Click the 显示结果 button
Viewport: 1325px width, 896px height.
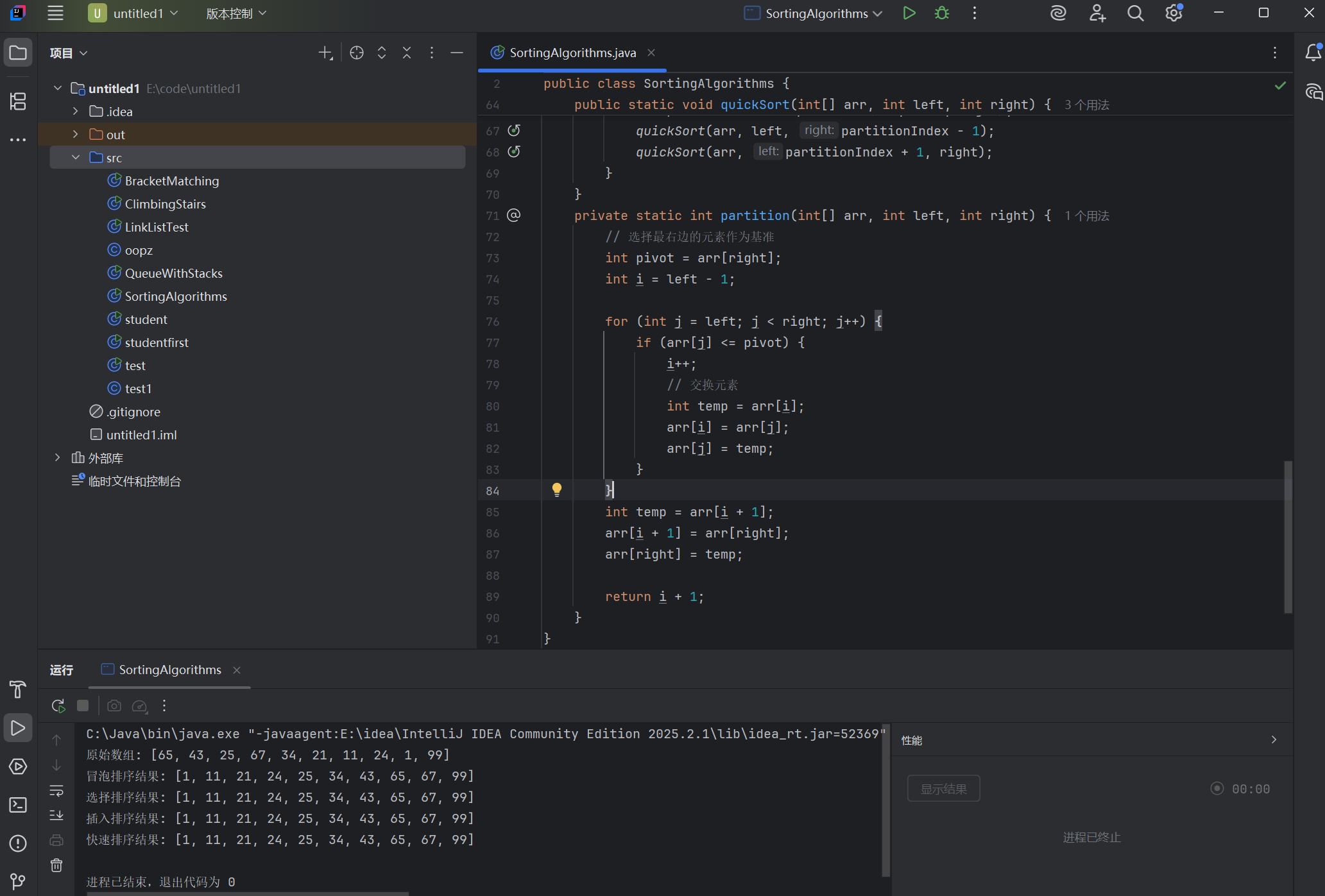pyautogui.click(x=943, y=788)
